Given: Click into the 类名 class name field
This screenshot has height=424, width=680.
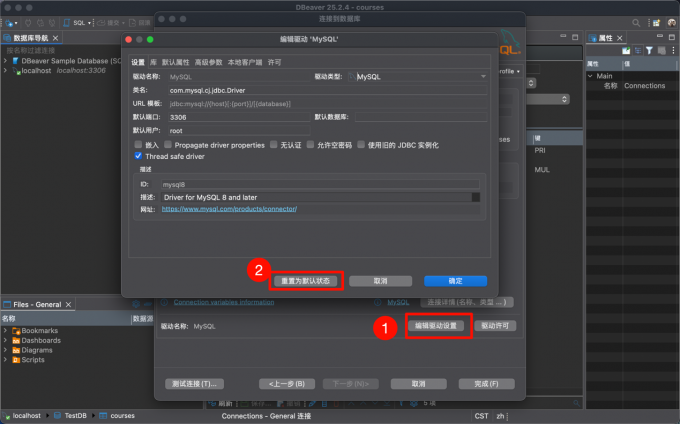Looking at the screenshot, I should (x=327, y=90).
